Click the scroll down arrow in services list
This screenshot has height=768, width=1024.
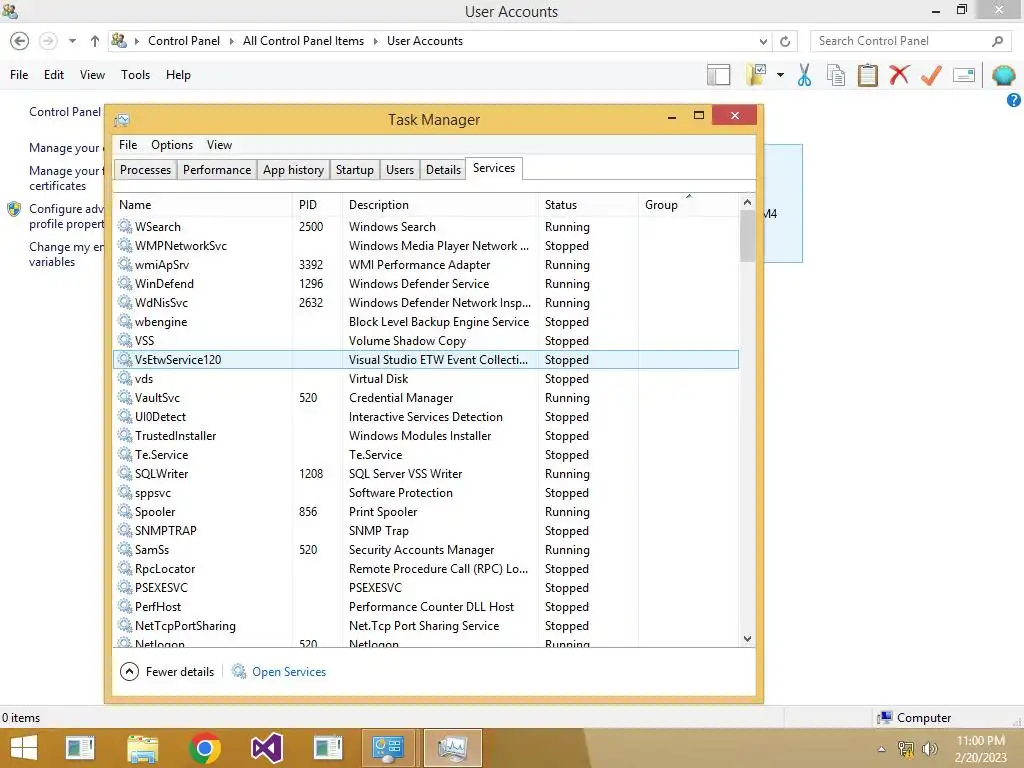747,639
